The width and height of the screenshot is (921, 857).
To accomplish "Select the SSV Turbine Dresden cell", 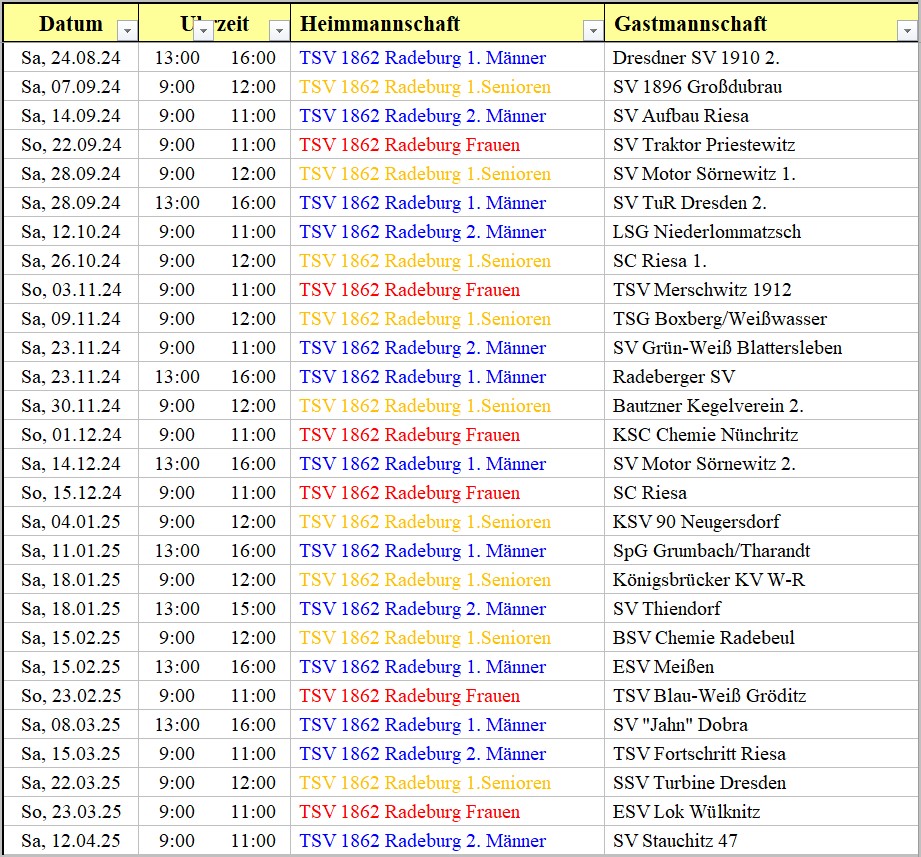I will 762,782.
